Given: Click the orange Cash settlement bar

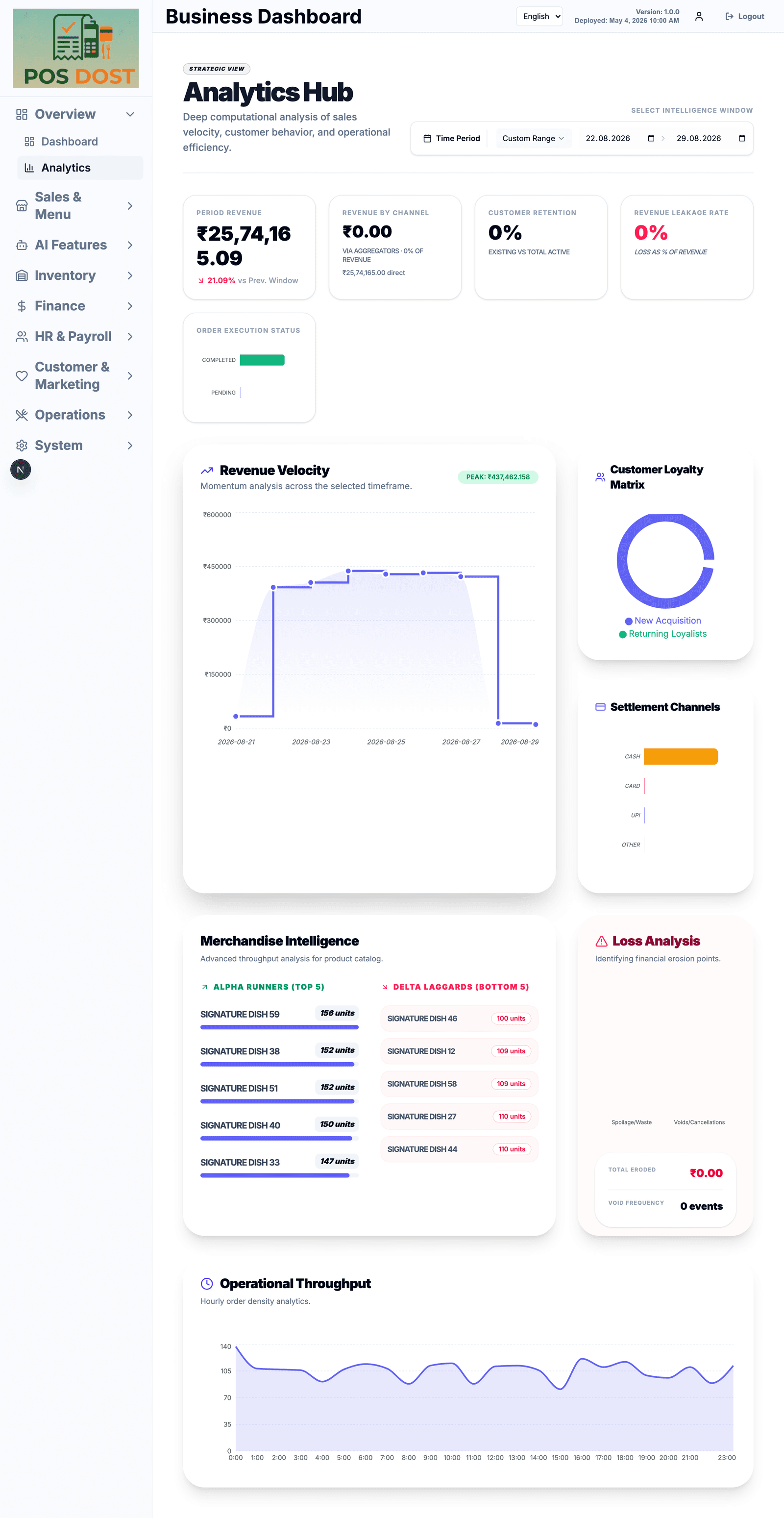Looking at the screenshot, I should click(x=681, y=757).
